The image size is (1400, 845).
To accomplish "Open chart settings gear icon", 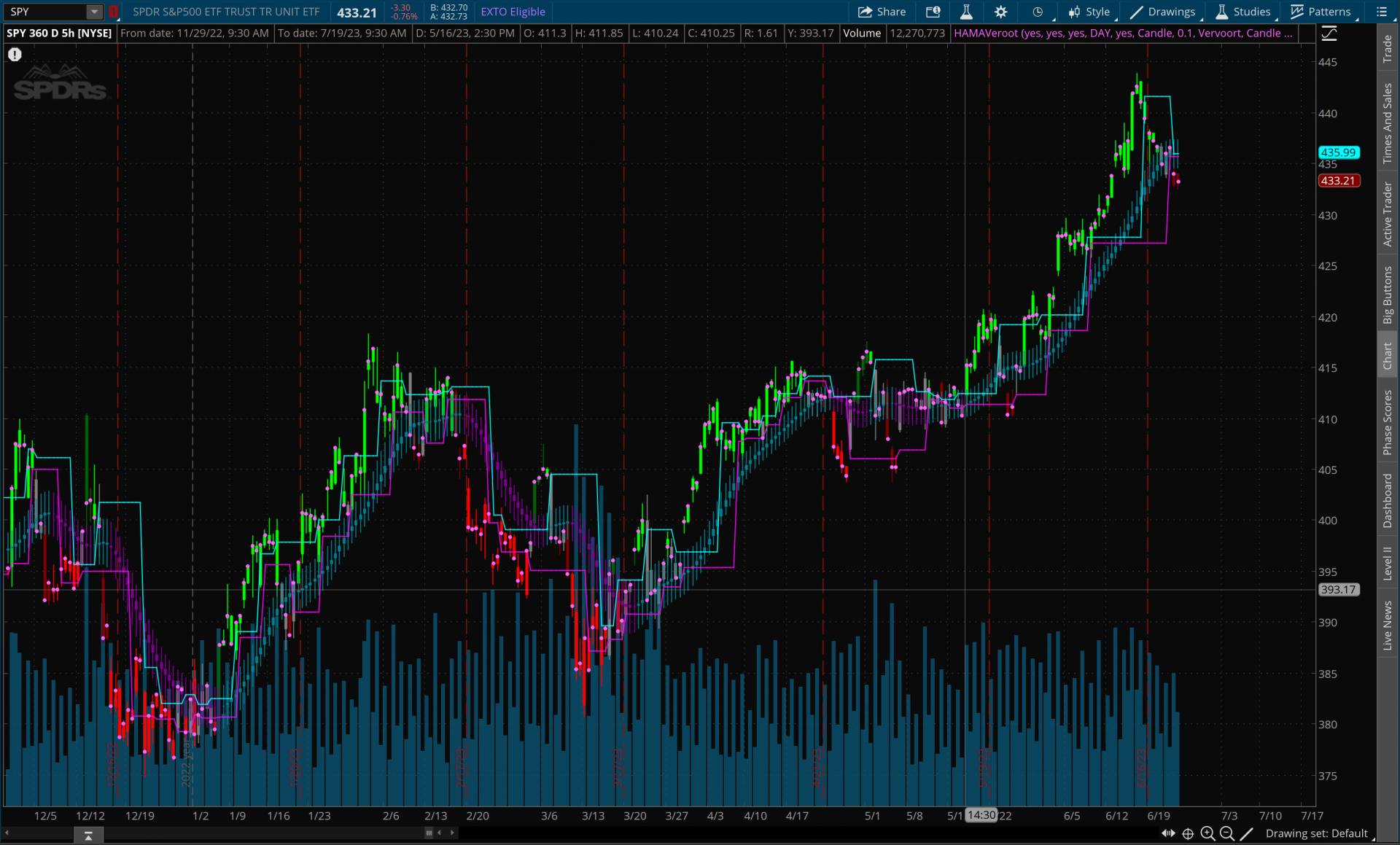I will [1000, 12].
